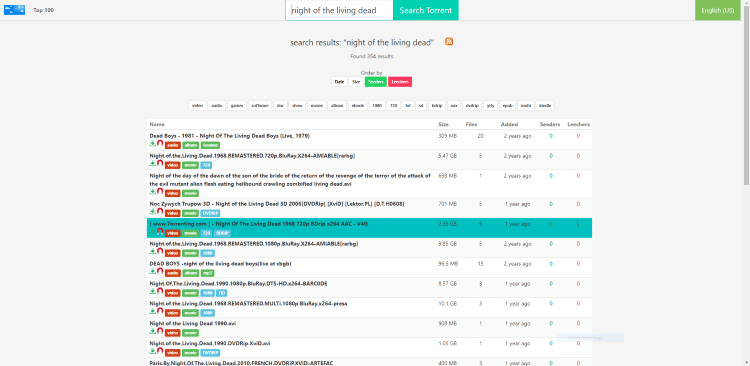Filter results by software tag
The width and height of the screenshot is (750, 366).
point(260,105)
